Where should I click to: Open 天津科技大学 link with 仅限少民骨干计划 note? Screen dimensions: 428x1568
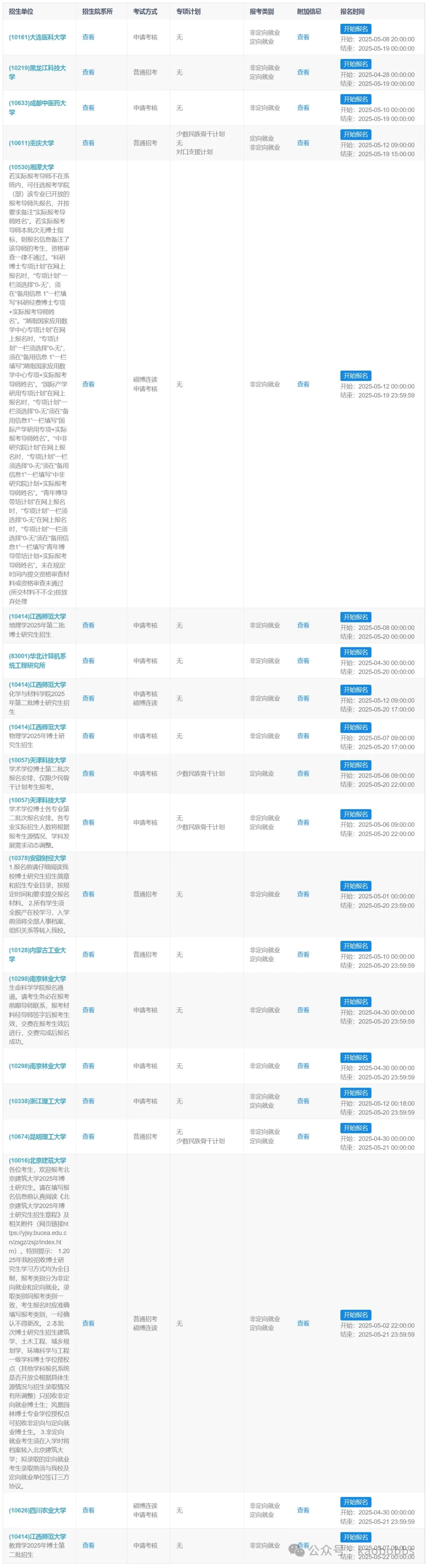point(37,760)
